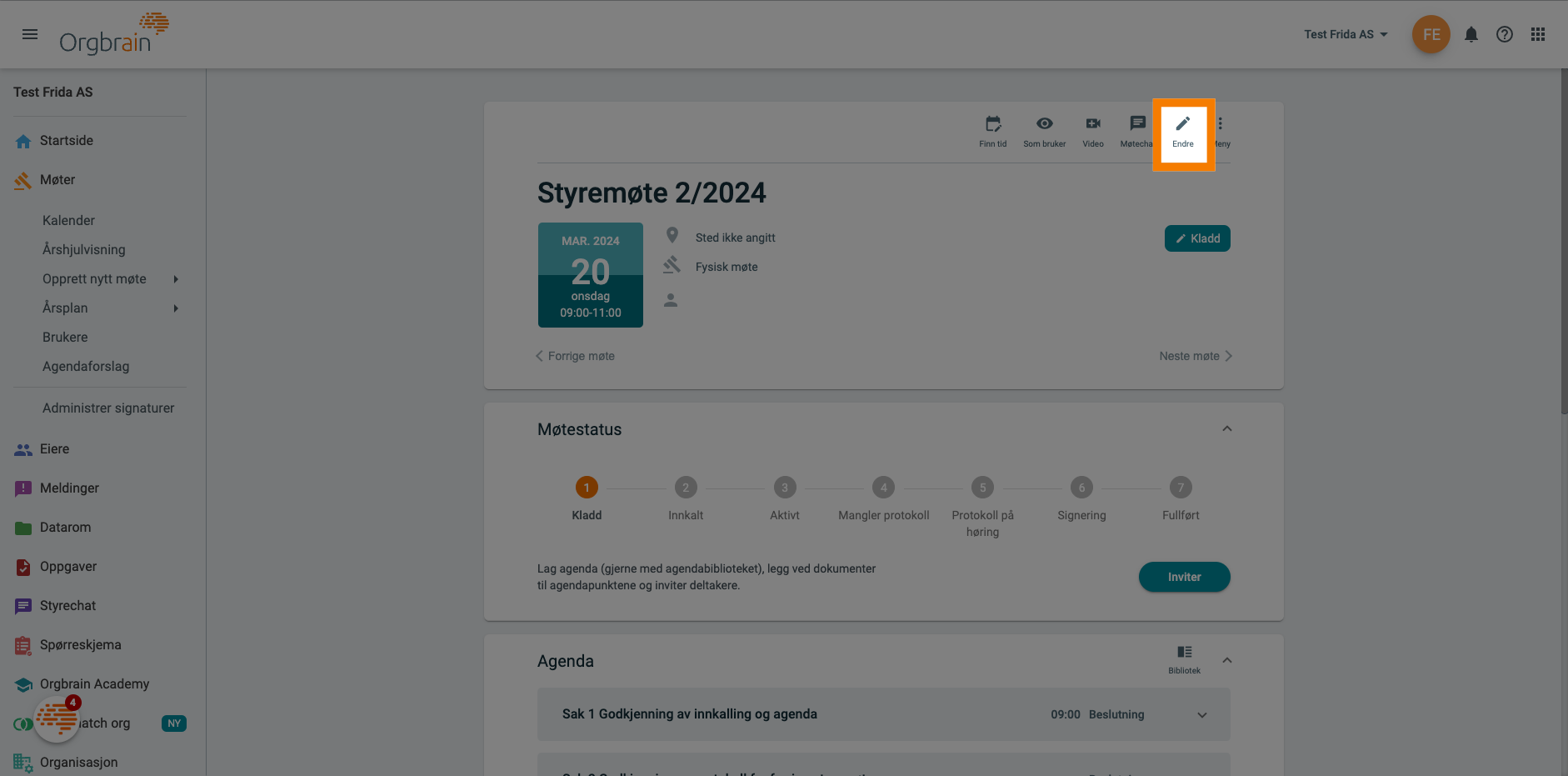
Task: Click the 20 March date tile
Action: [591, 275]
